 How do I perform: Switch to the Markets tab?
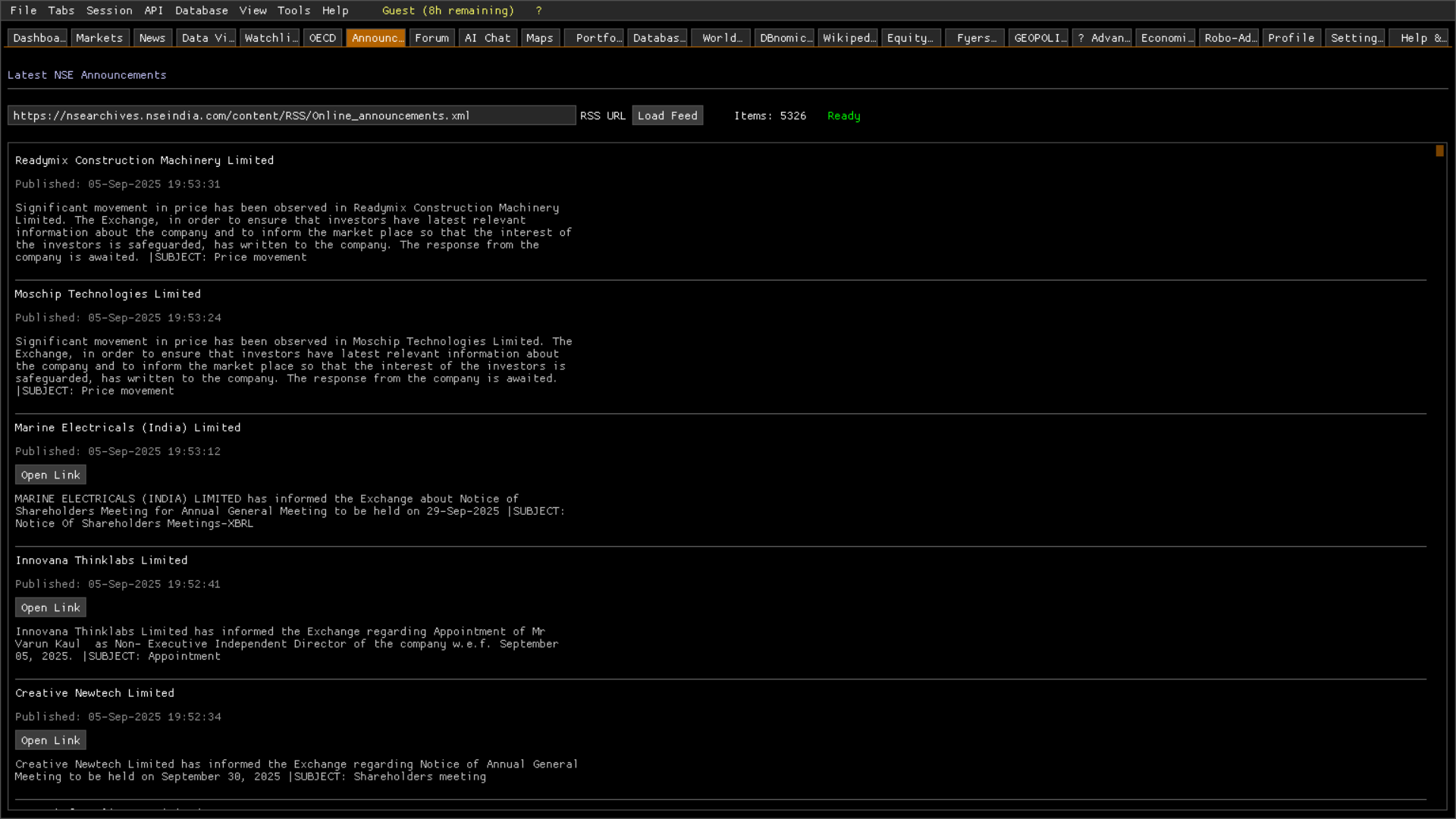point(99,38)
